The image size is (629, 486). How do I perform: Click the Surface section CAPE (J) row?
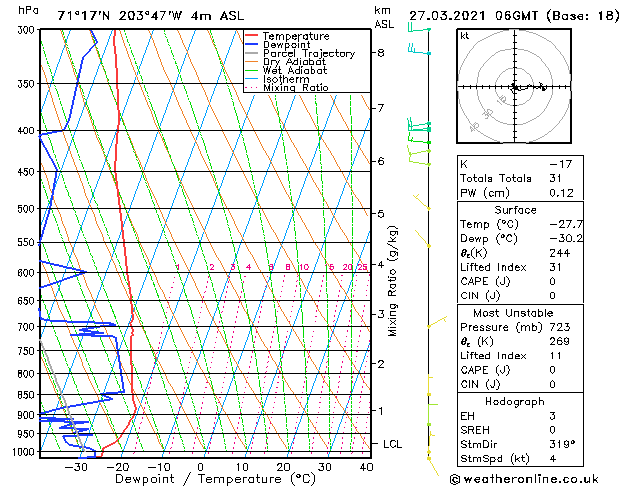coord(520,281)
